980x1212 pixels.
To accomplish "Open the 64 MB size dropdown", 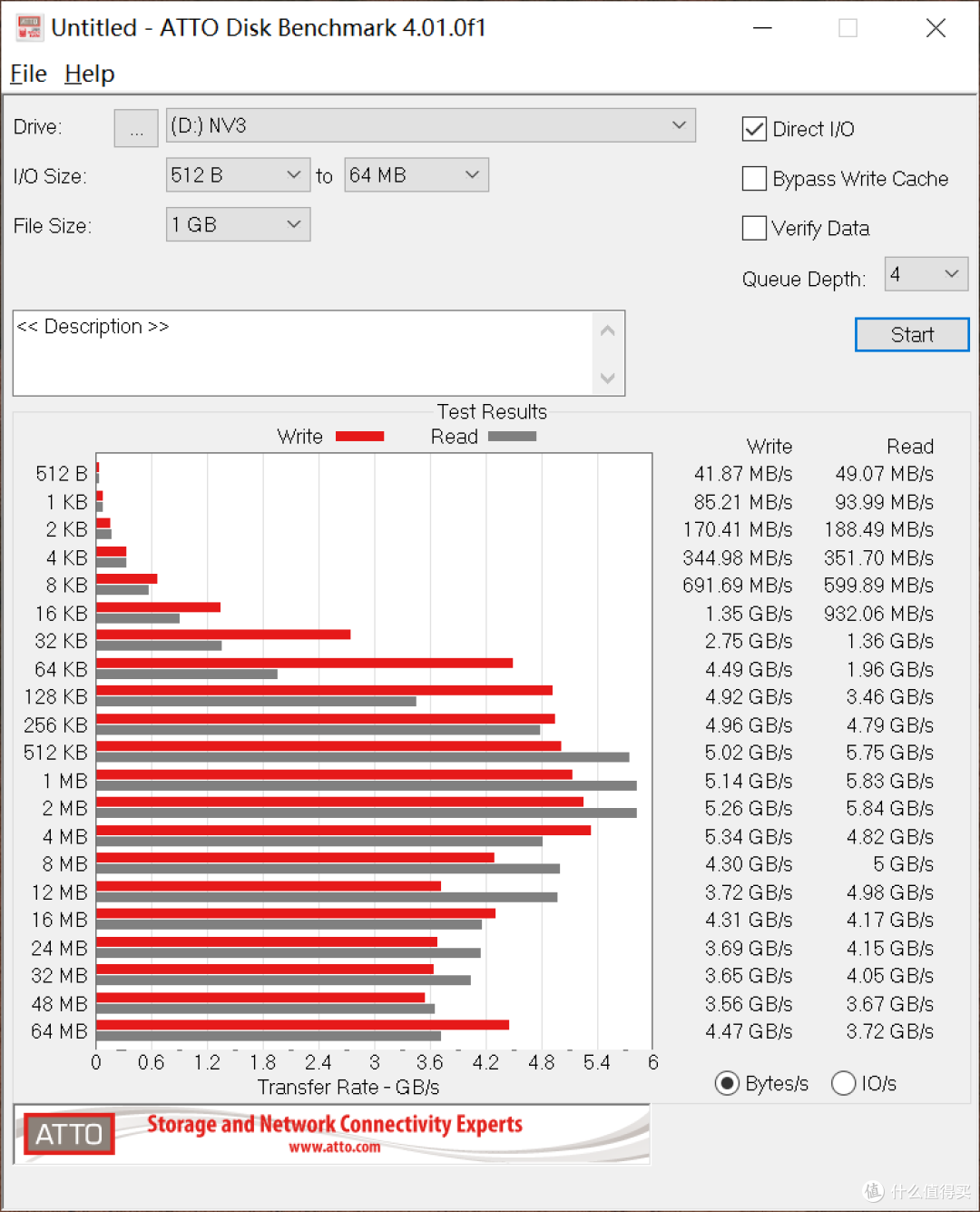I will pyautogui.click(x=471, y=174).
